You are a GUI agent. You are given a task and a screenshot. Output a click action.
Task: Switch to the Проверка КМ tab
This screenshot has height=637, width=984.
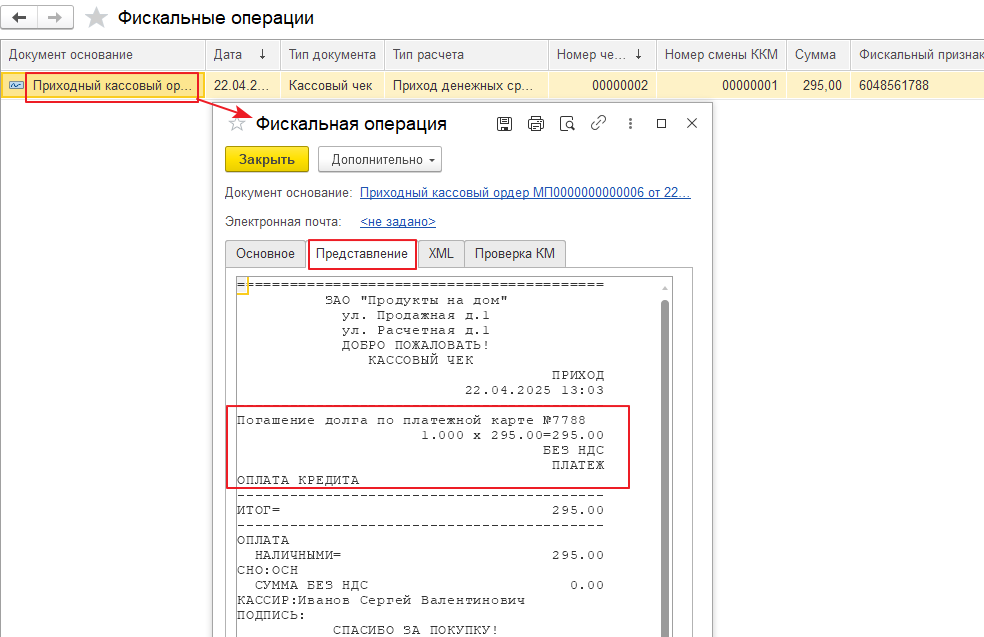tap(514, 254)
